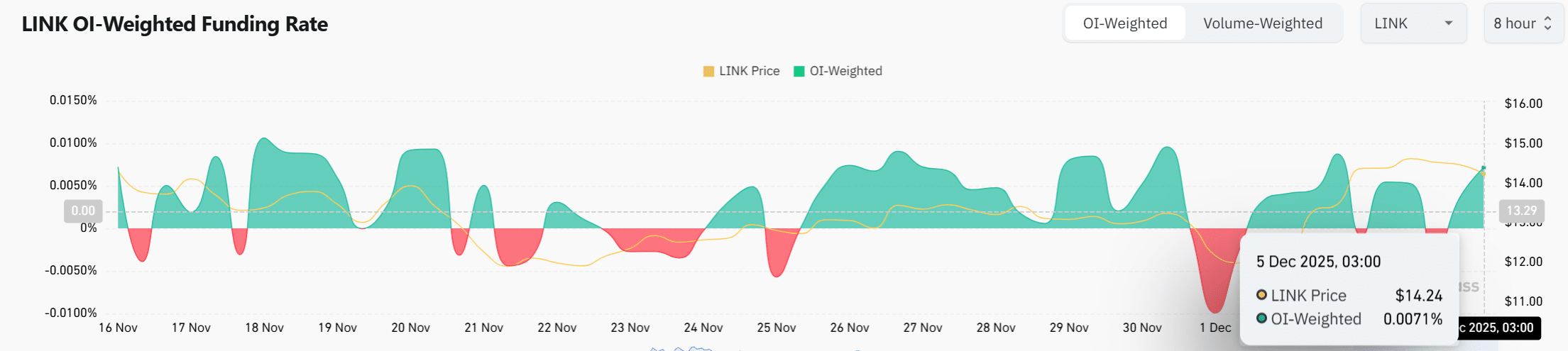Click the chart title LINK OI-Weighted Funding Rate
The image size is (1568, 351).
click(175, 24)
